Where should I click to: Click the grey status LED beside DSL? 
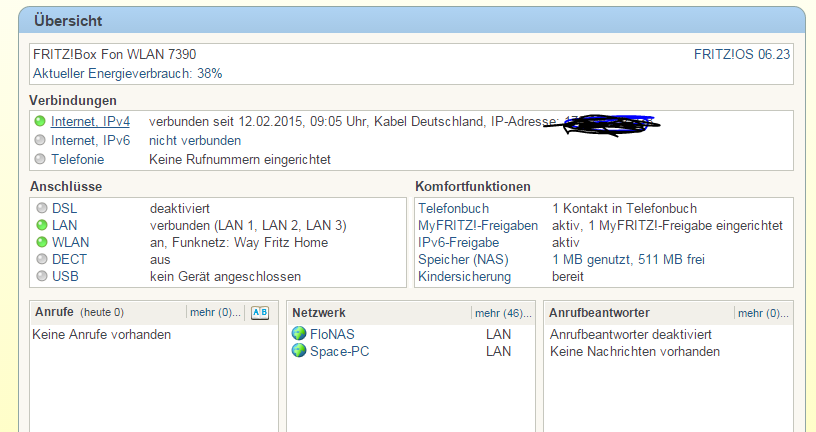coord(42,208)
